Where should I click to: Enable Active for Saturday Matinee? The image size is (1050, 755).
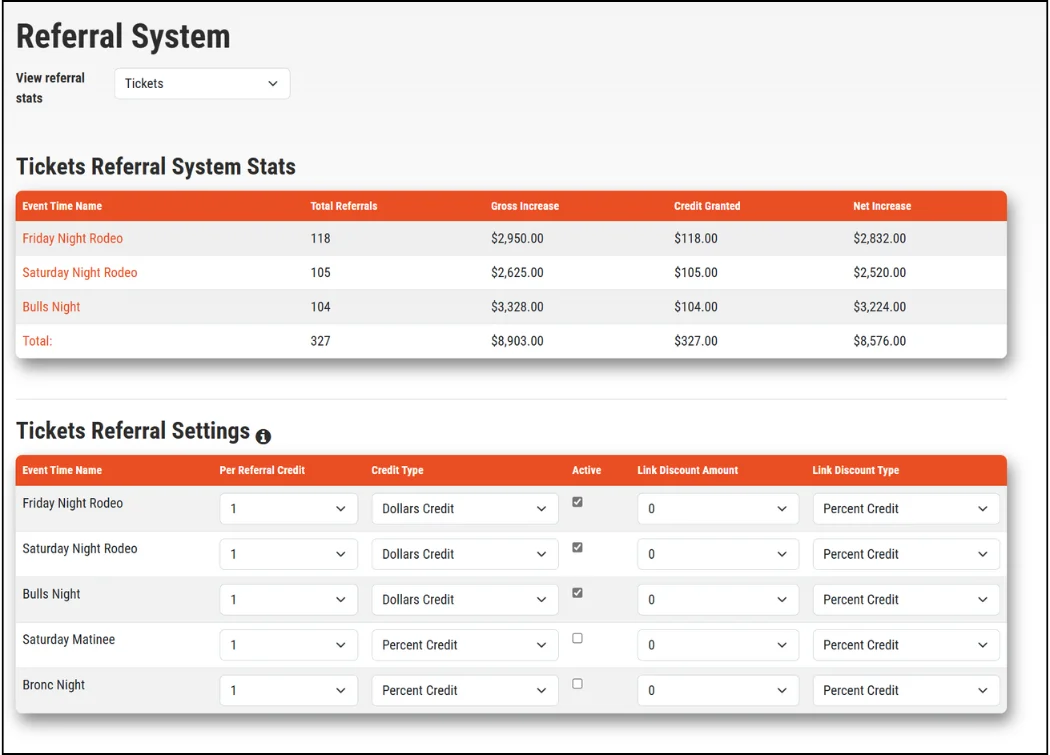577,638
